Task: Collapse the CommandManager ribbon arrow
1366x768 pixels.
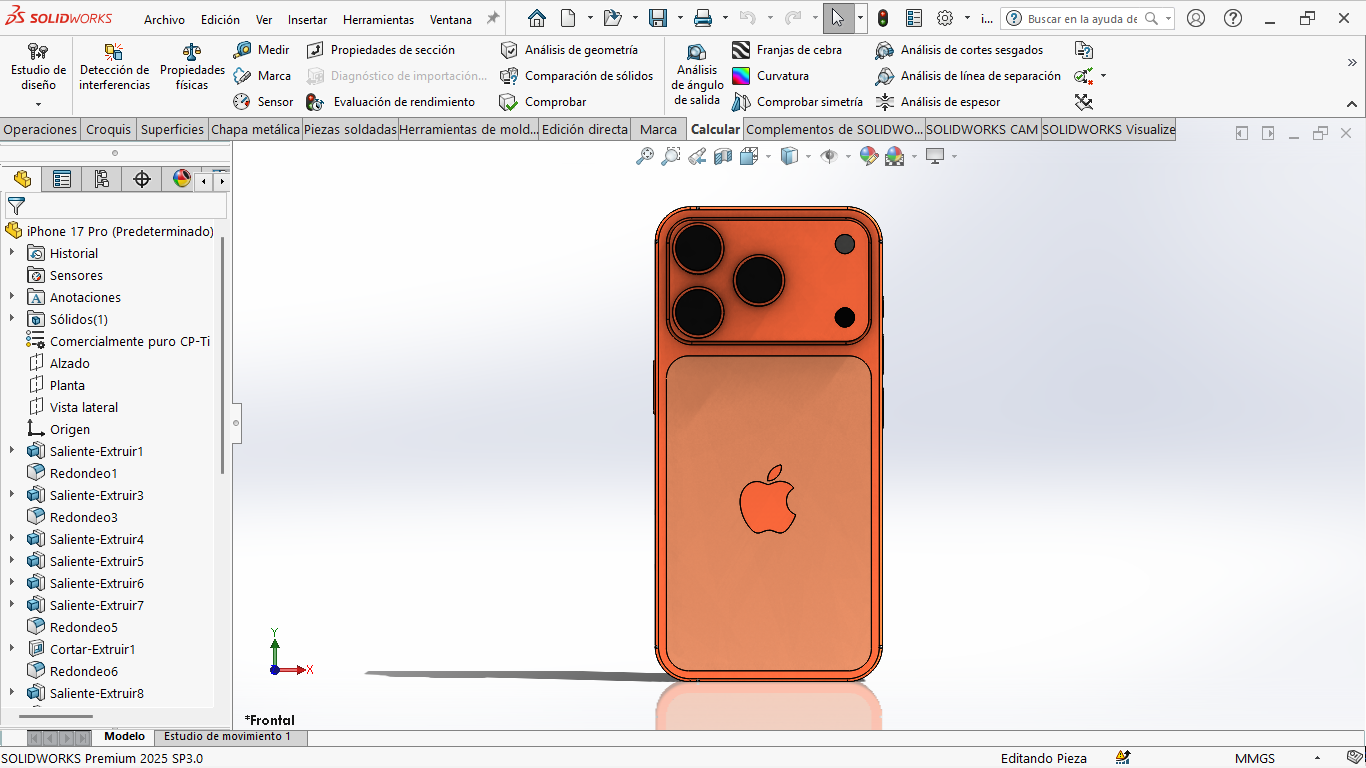Action: pos(1352,103)
